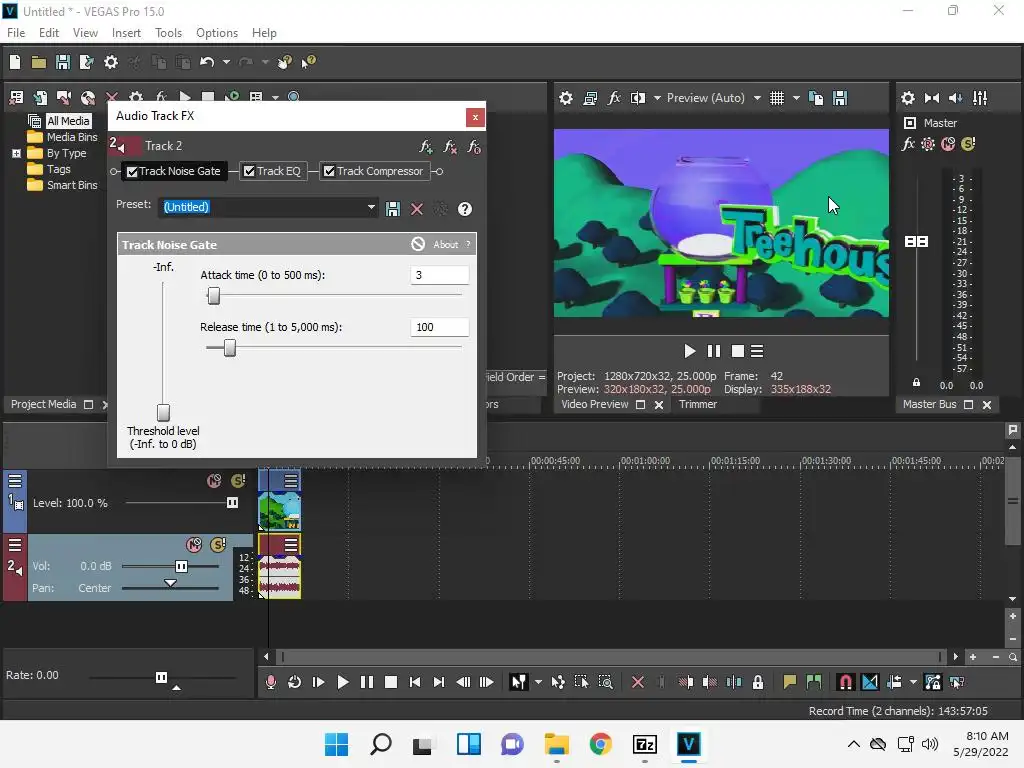Click Attack time slider handle
Viewport: 1024px width, 768px height.
[x=214, y=296]
